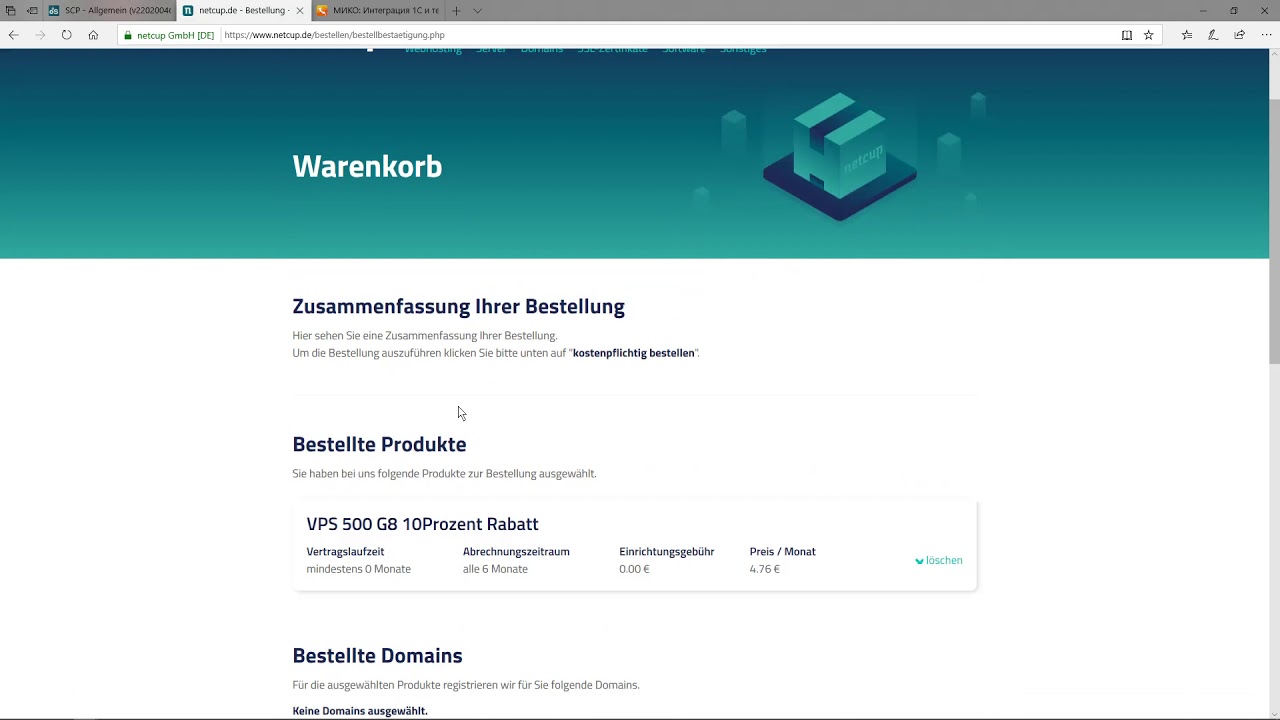Click the page vertical scrollbar thumb
The image size is (1280, 720).
point(1274,232)
